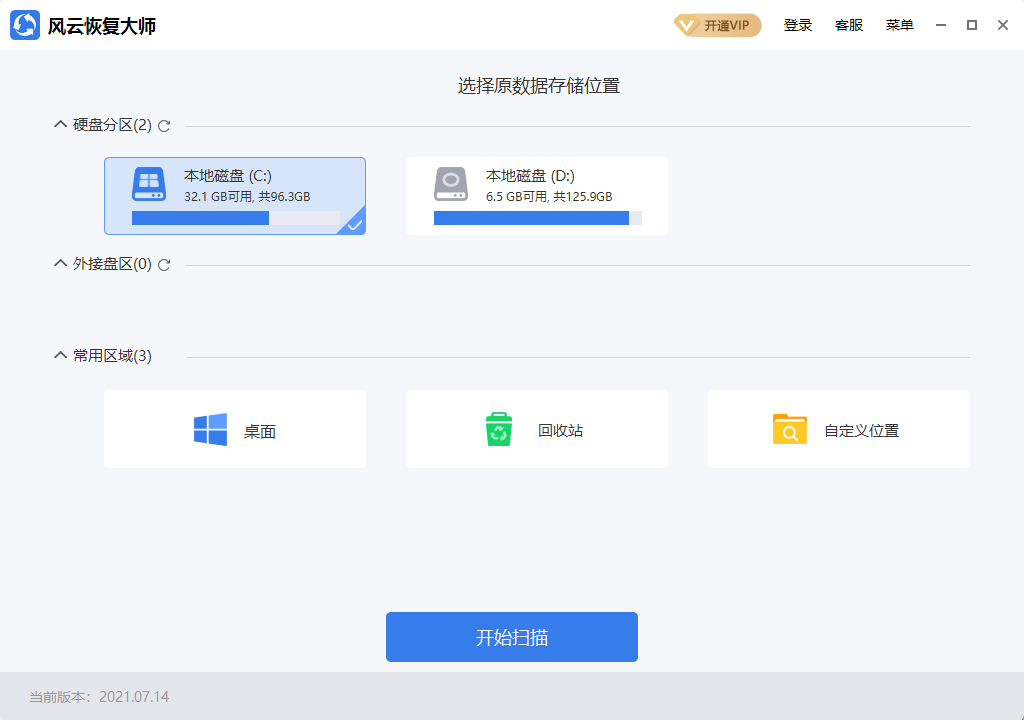Open 客服 customer service
Viewport: 1024px width, 720px height.
click(848, 25)
